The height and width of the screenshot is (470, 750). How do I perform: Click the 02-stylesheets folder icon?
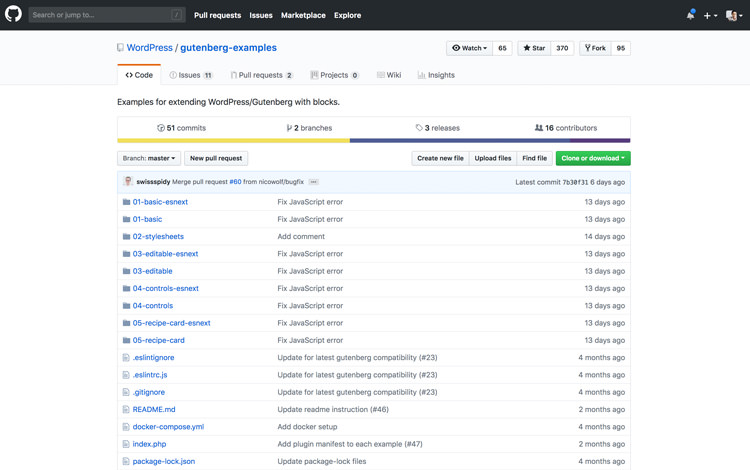tap(126, 237)
